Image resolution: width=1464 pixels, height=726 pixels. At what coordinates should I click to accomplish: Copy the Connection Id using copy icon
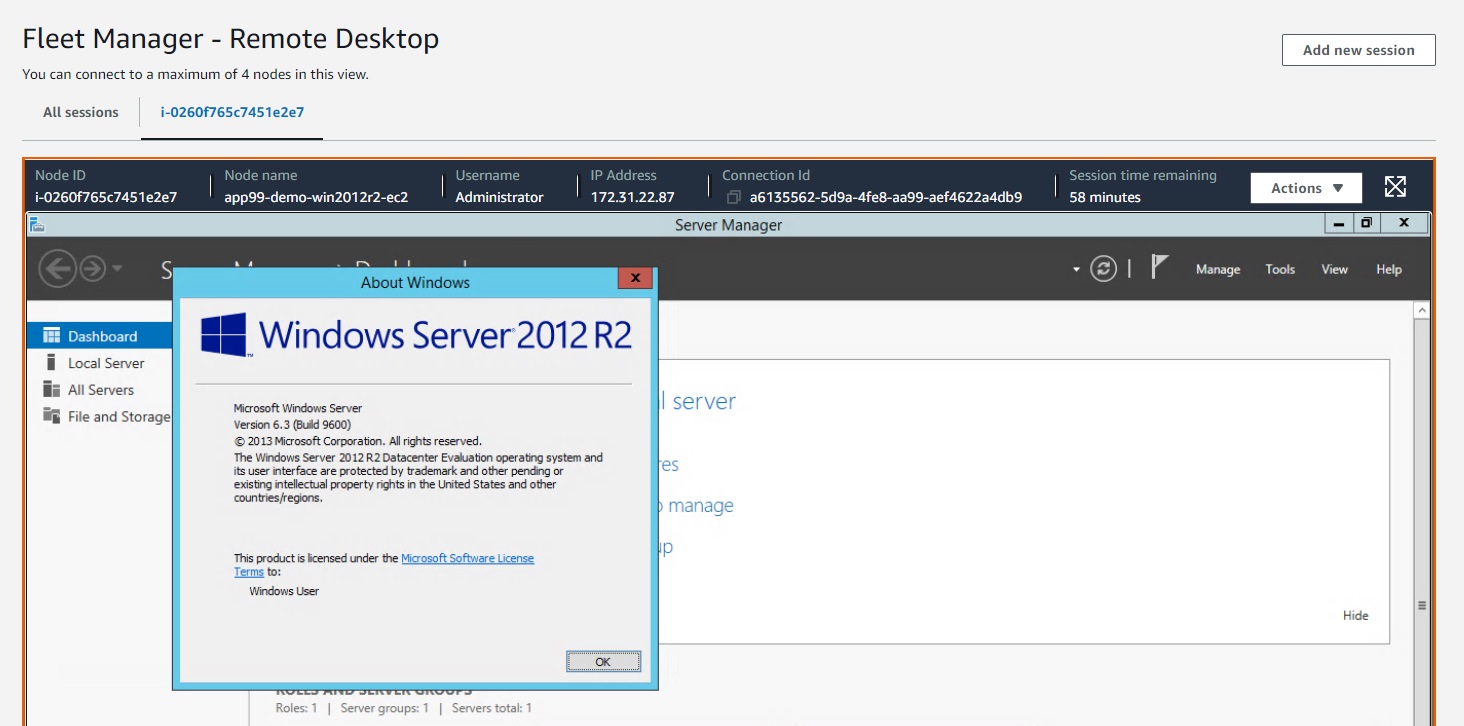coord(734,198)
